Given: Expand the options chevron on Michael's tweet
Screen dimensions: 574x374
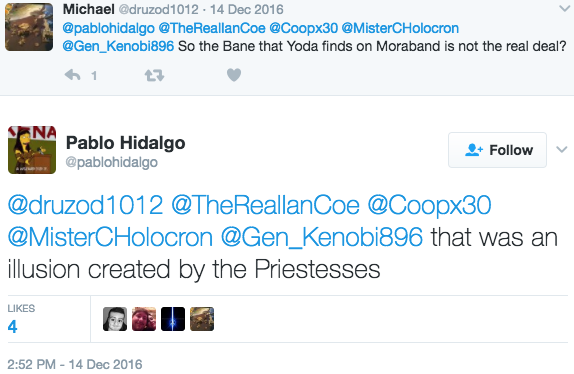Looking at the screenshot, I should (565, 8).
